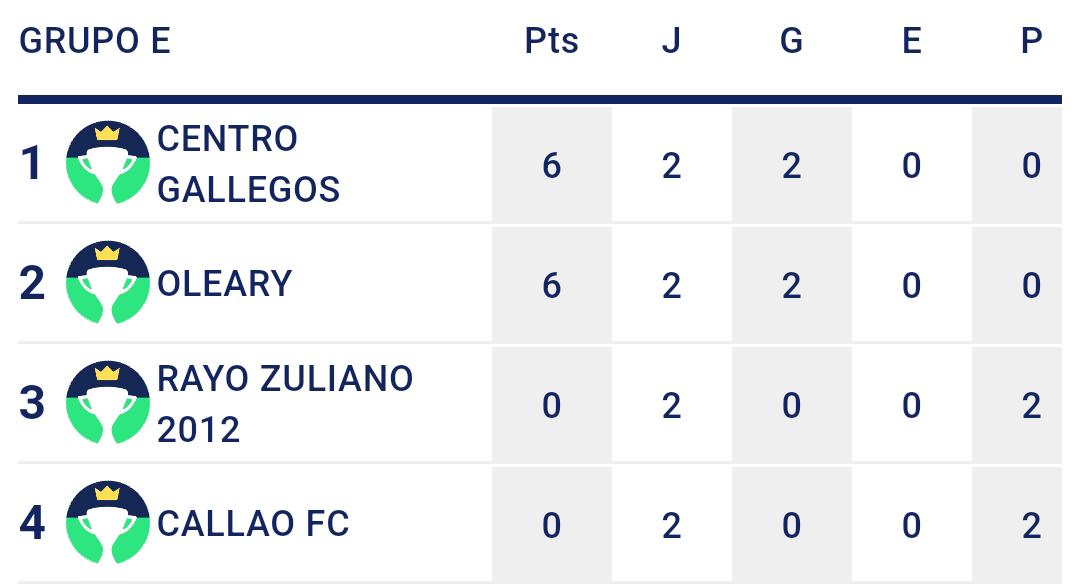Select Centro Gallegos points cell showing 6
This screenshot has height=588, width=1080.
pyautogui.click(x=552, y=165)
